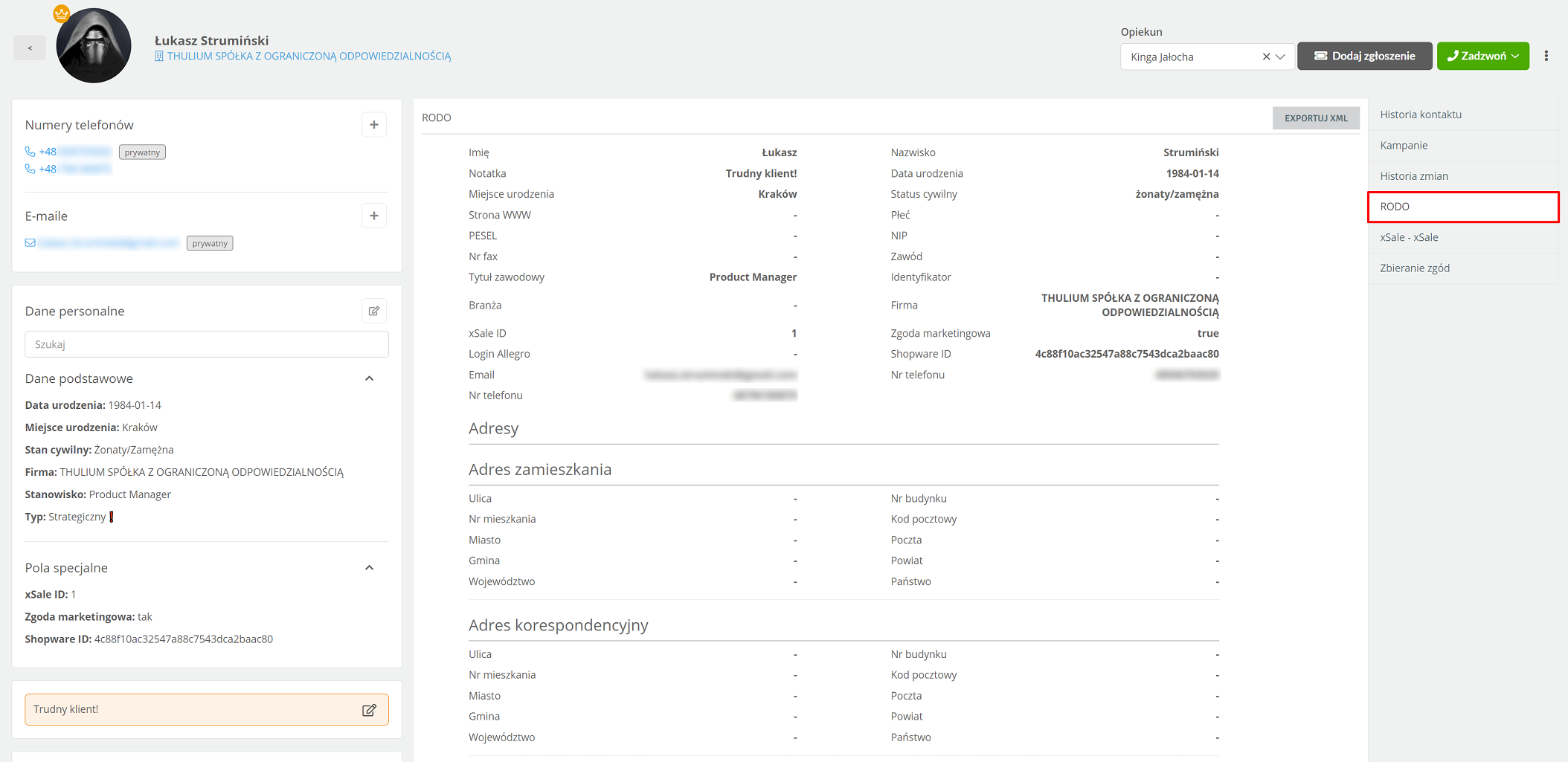Click the Trudny klient! note box
This screenshot has height=762, width=1568.
207,710
